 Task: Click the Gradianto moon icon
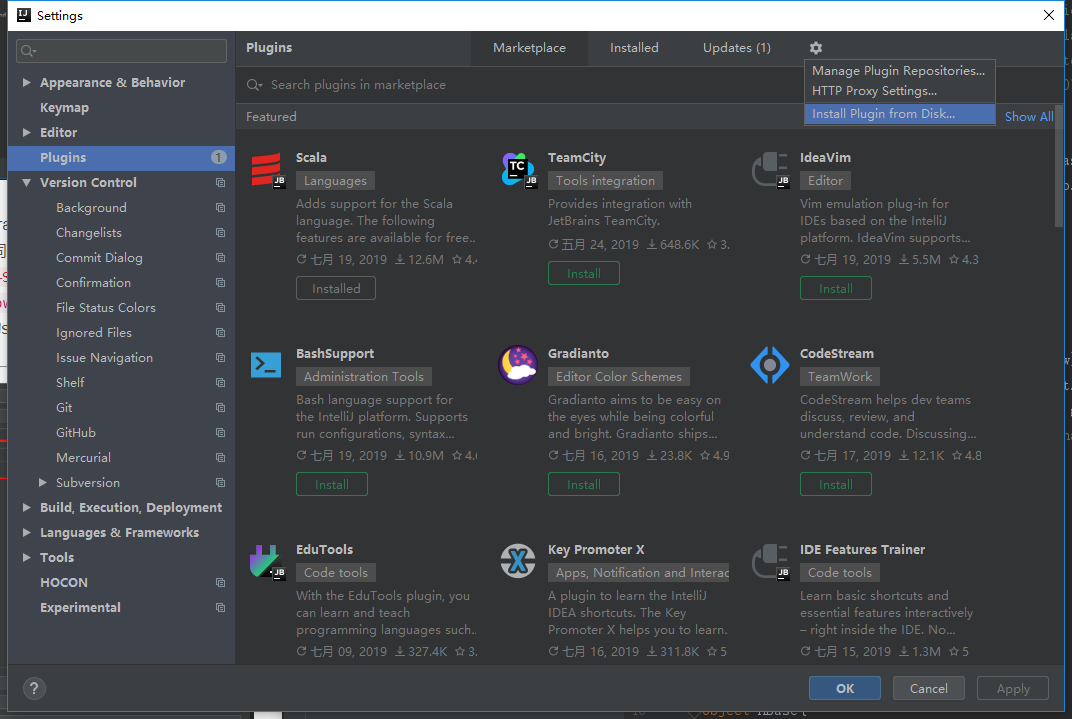(517, 364)
